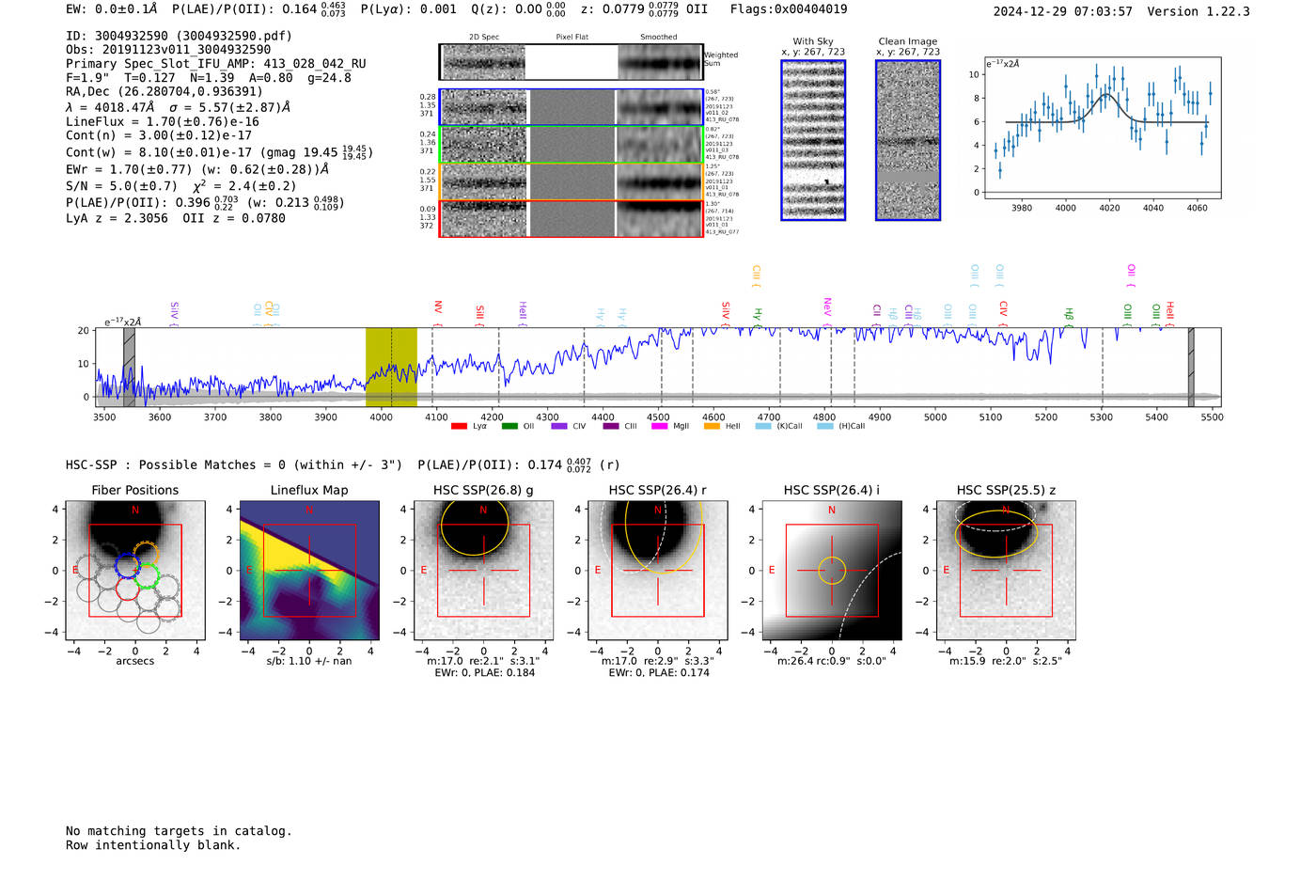Click the CIV purple legend swatch
1316x896 pixels.
[559, 426]
